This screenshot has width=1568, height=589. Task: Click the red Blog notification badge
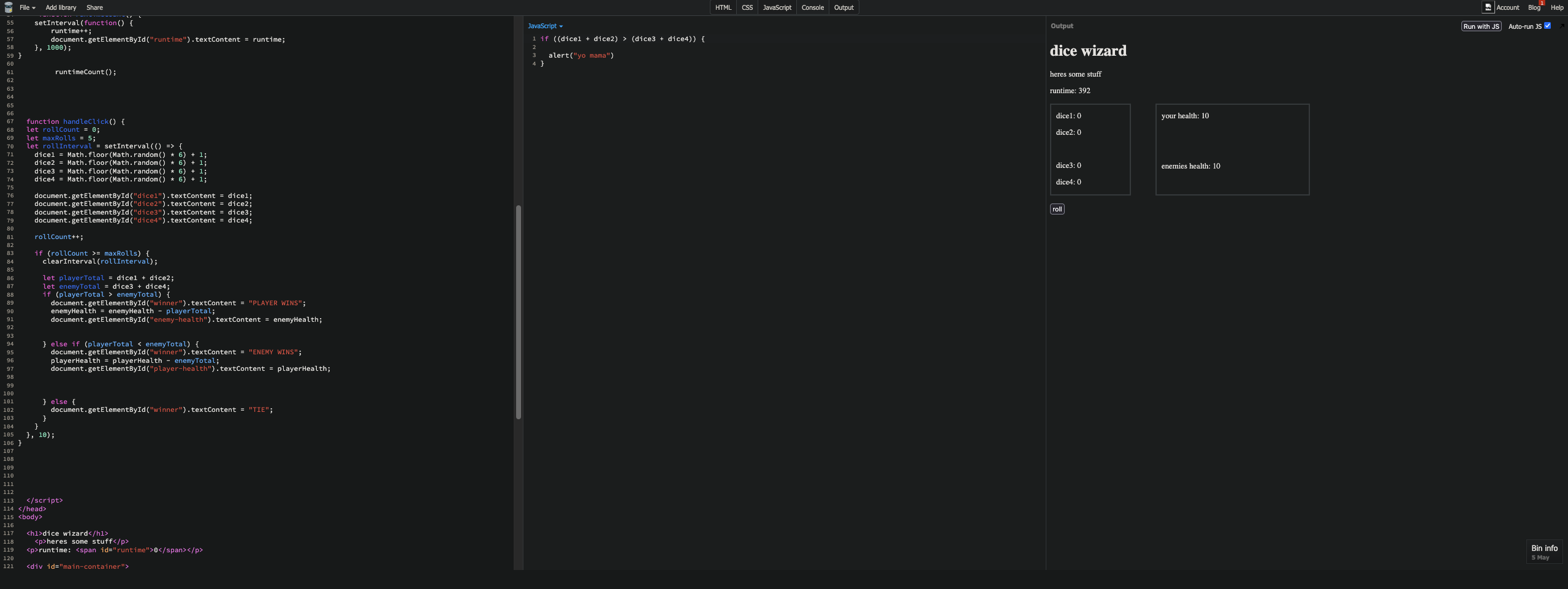click(1542, 3)
